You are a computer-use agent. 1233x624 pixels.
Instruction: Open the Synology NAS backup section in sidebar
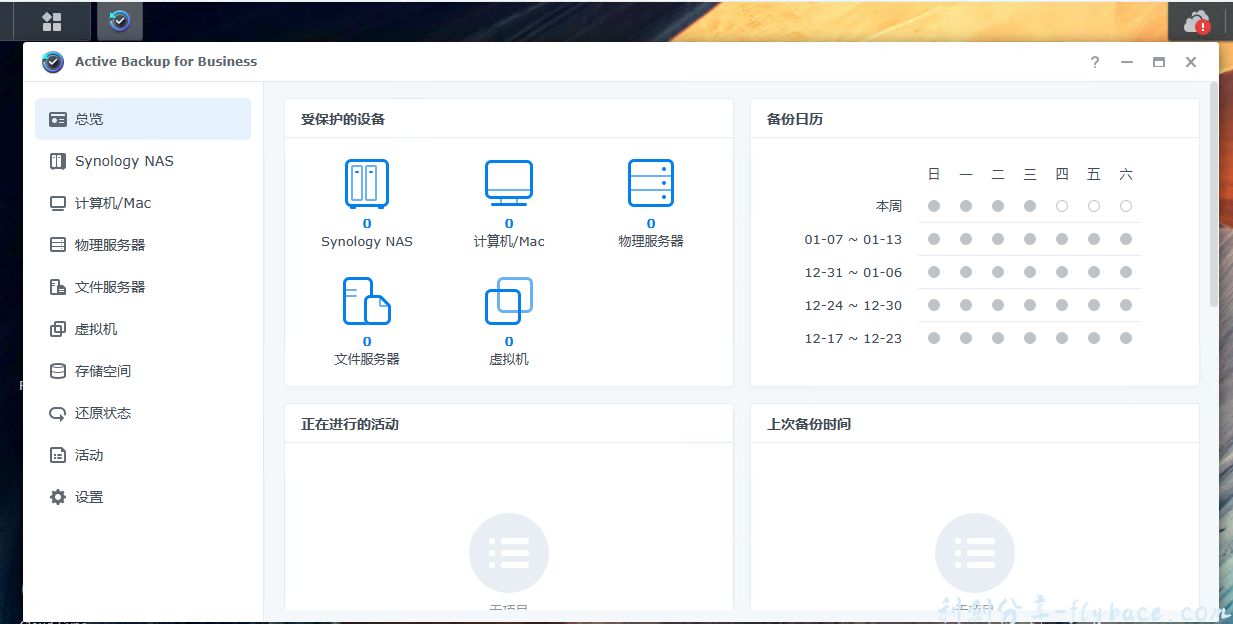click(123, 161)
